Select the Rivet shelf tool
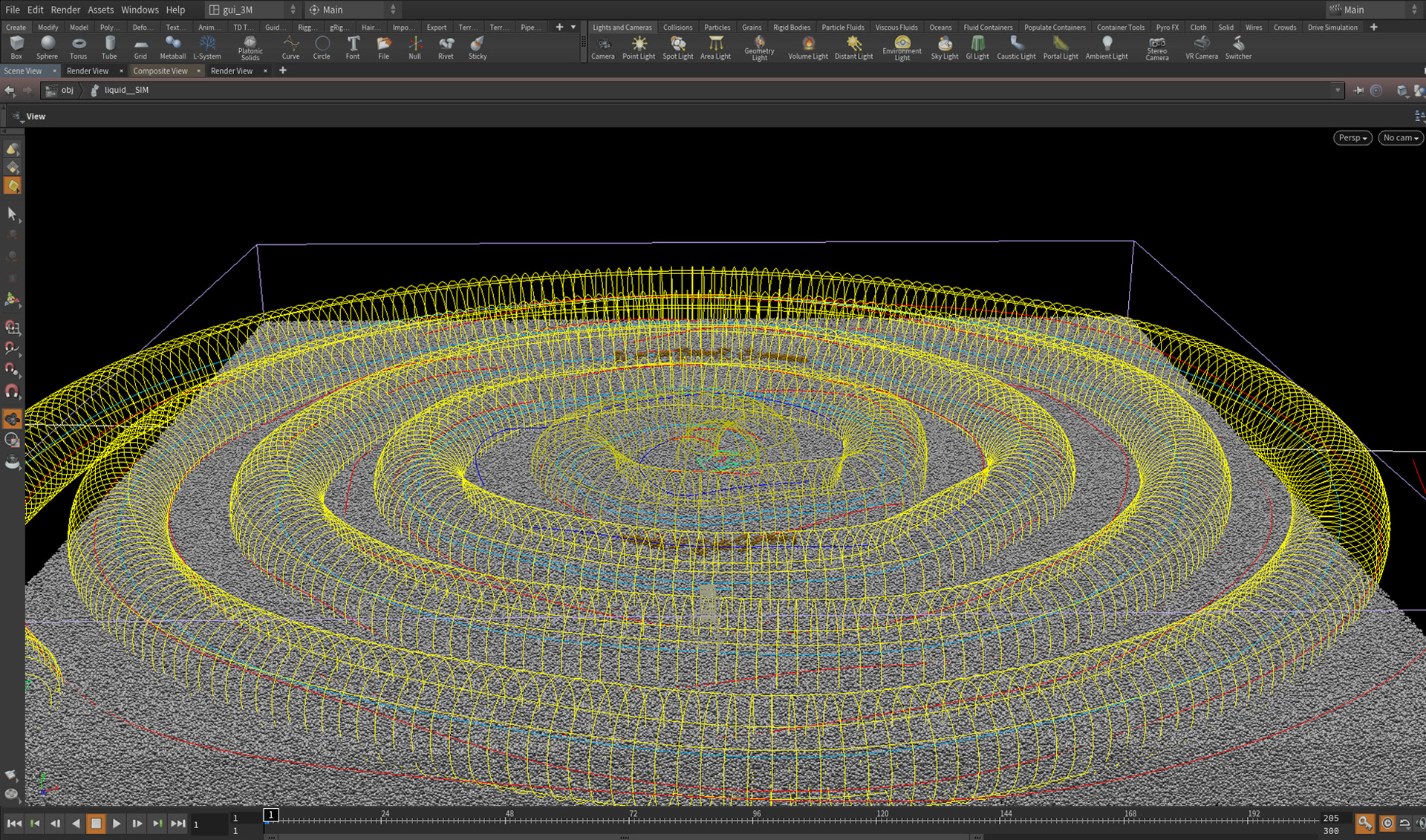The width and height of the screenshot is (1426, 840). 446,48
